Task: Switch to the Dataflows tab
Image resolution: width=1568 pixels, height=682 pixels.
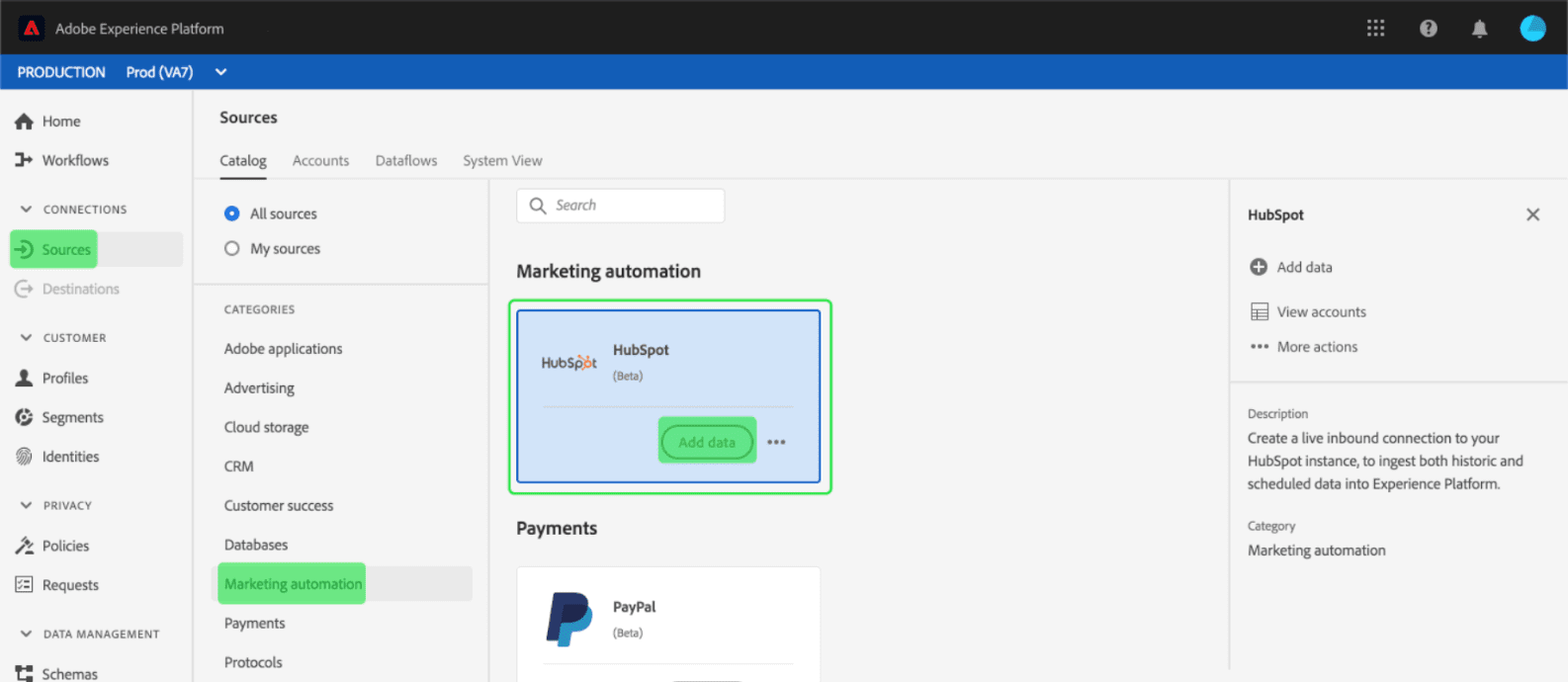Action: tap(406, 160)
